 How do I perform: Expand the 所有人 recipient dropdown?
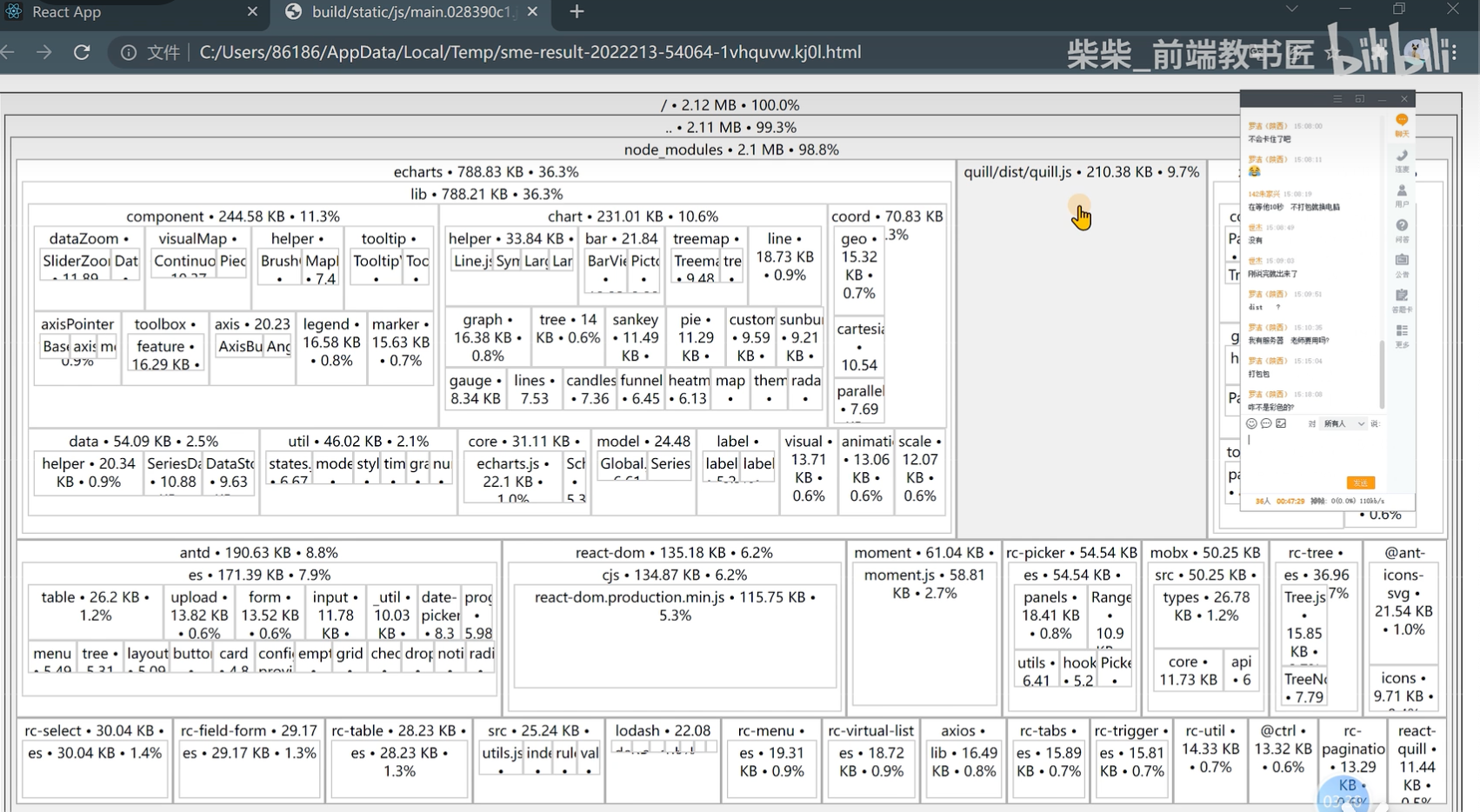(1343, 424)
